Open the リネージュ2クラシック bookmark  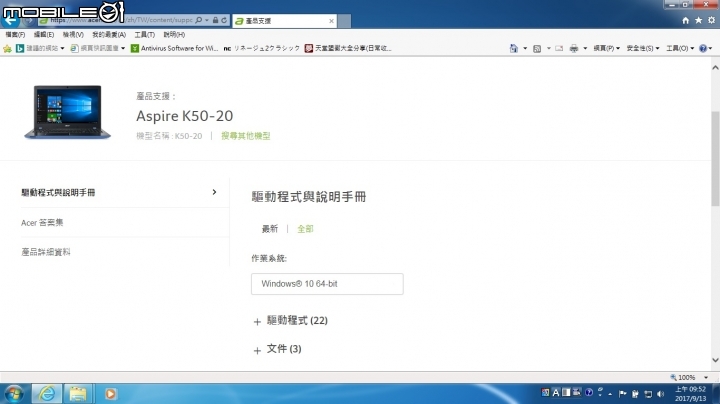[261, 48]
